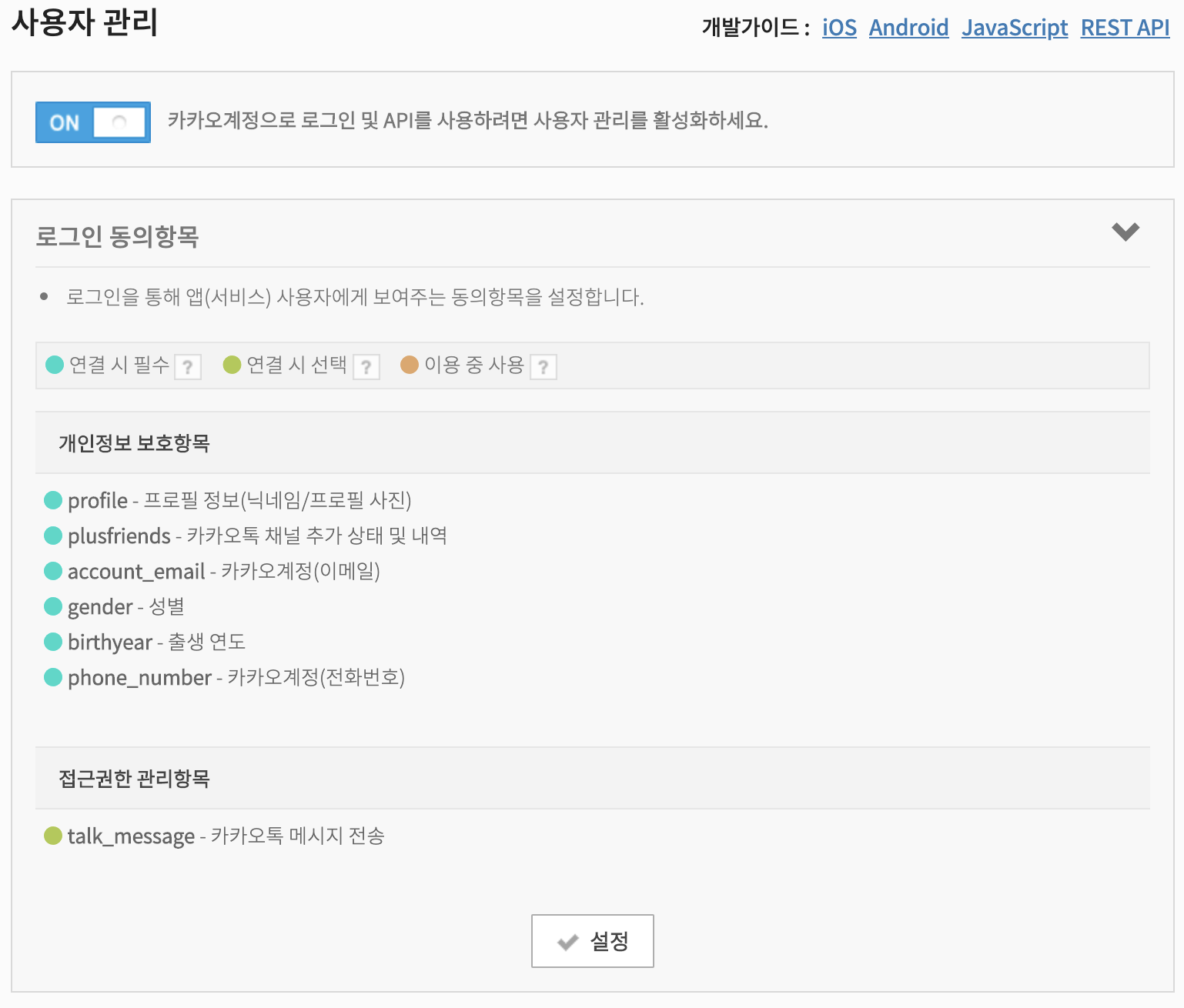
Task: Click the green dot beside talk_message
Action: click(52, 836)
